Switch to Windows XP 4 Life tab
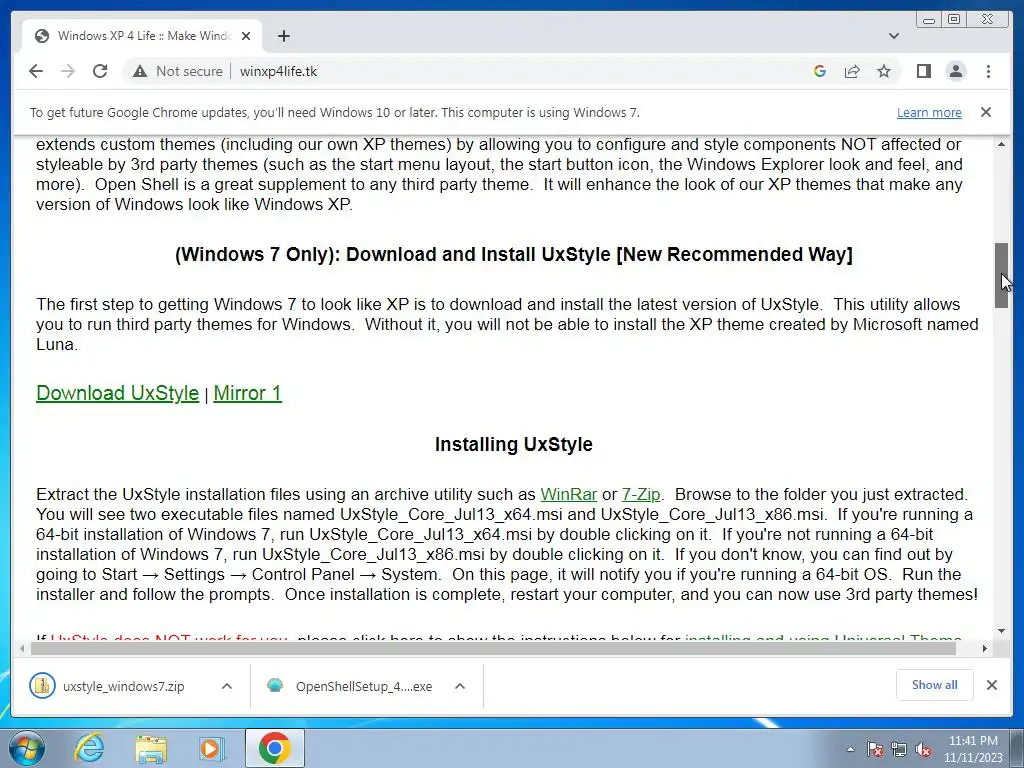 pyautogui.click(x=142, y=36)
